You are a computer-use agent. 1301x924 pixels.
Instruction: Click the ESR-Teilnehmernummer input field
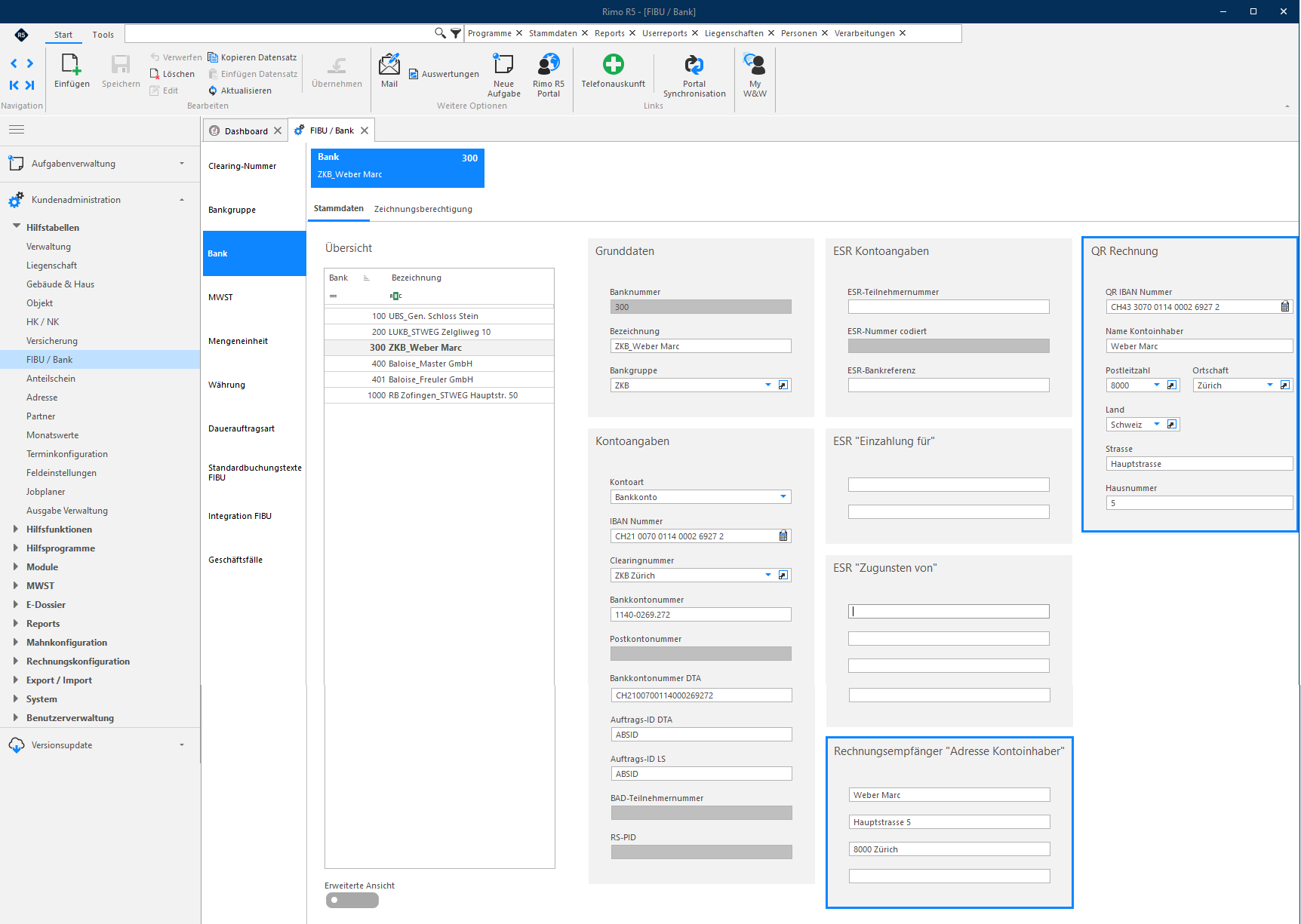pos(949,307)
